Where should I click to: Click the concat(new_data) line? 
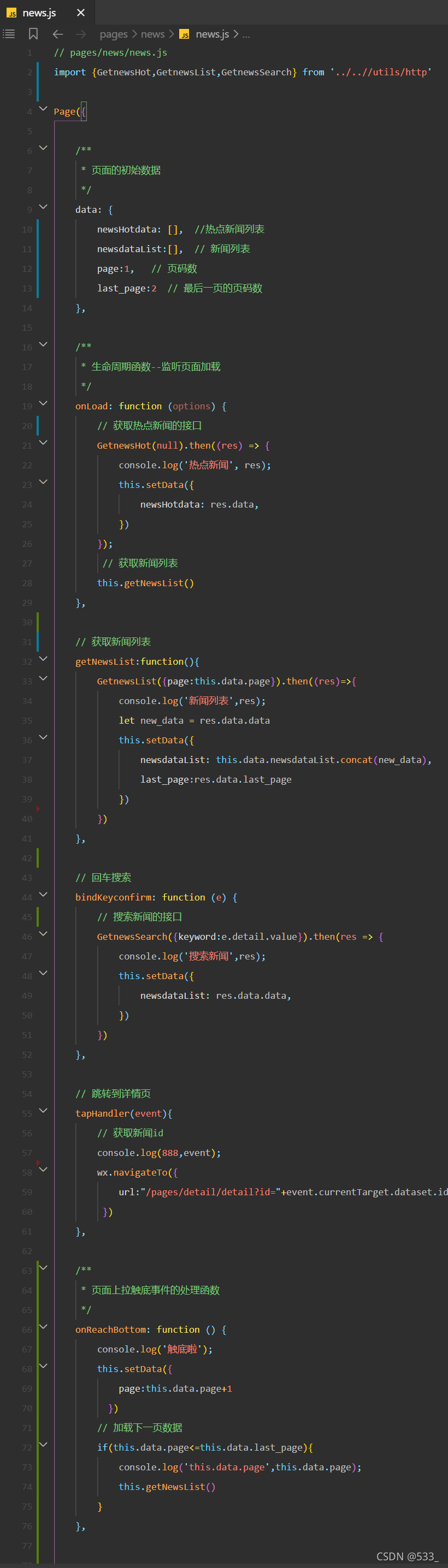(x=286, y=760)
